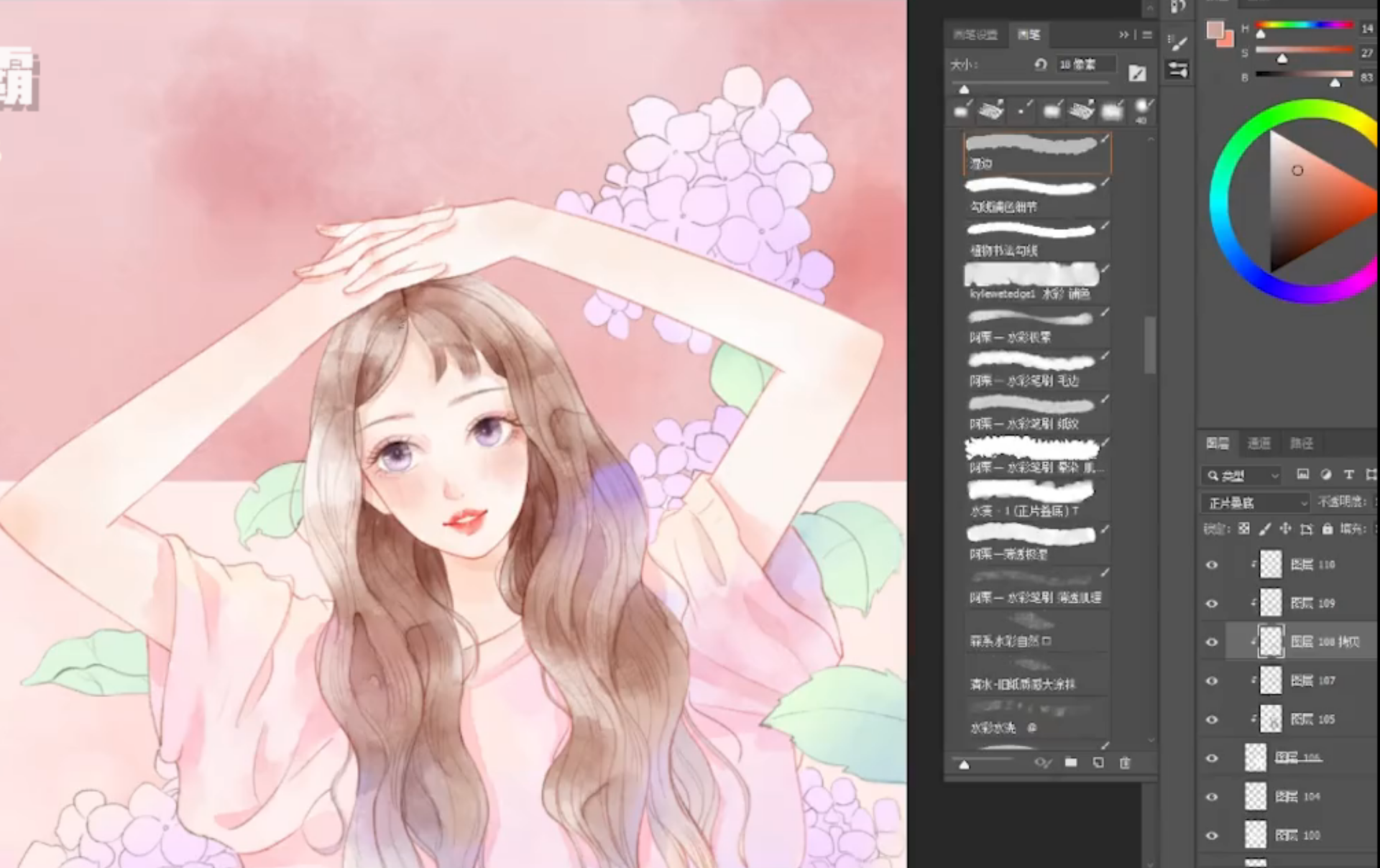
Task: Select the kylewetedge1 水彩 brush preset
Action: (1031, 282)
